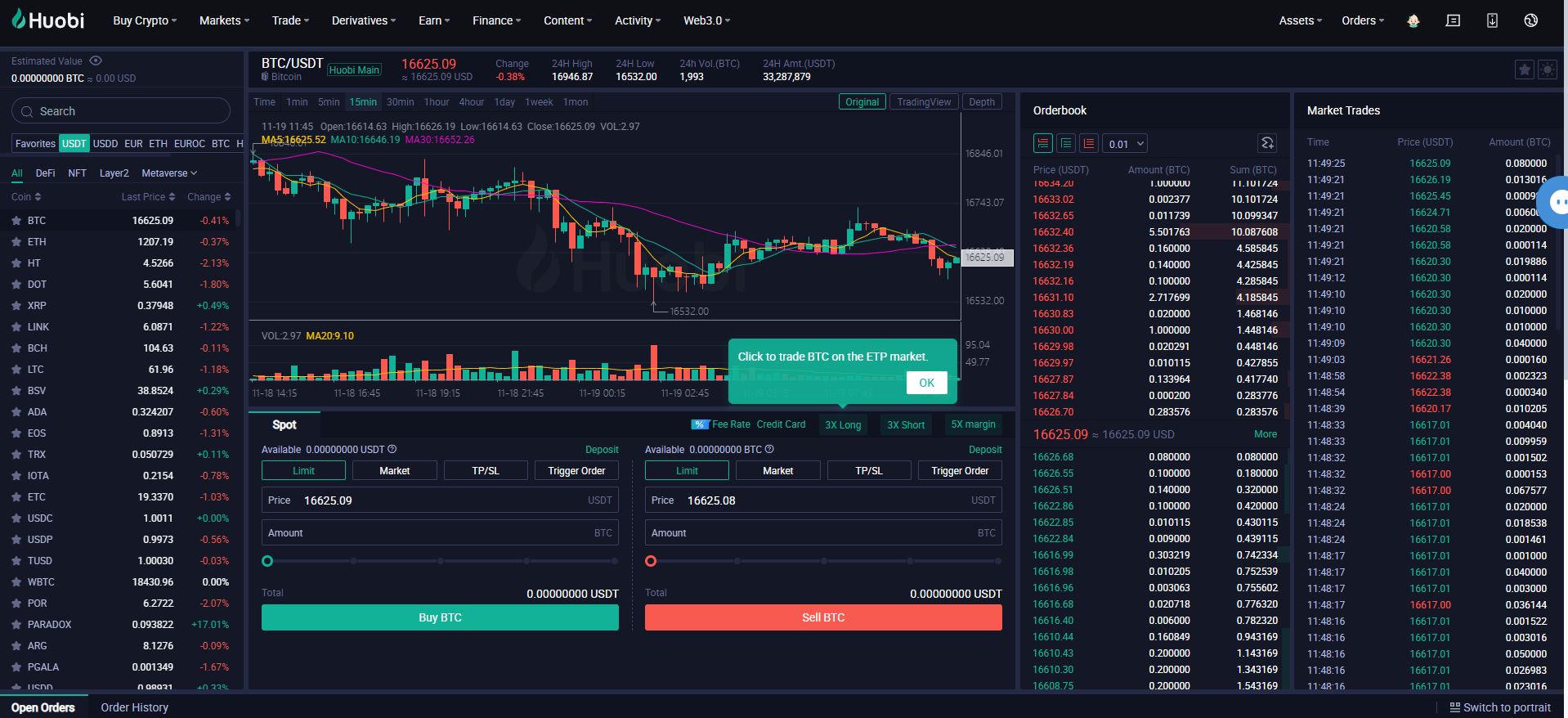Screen dimensions: 1568x718
Task: Click the Switch to portrait icon
Action: click(x=1454, y=707)
